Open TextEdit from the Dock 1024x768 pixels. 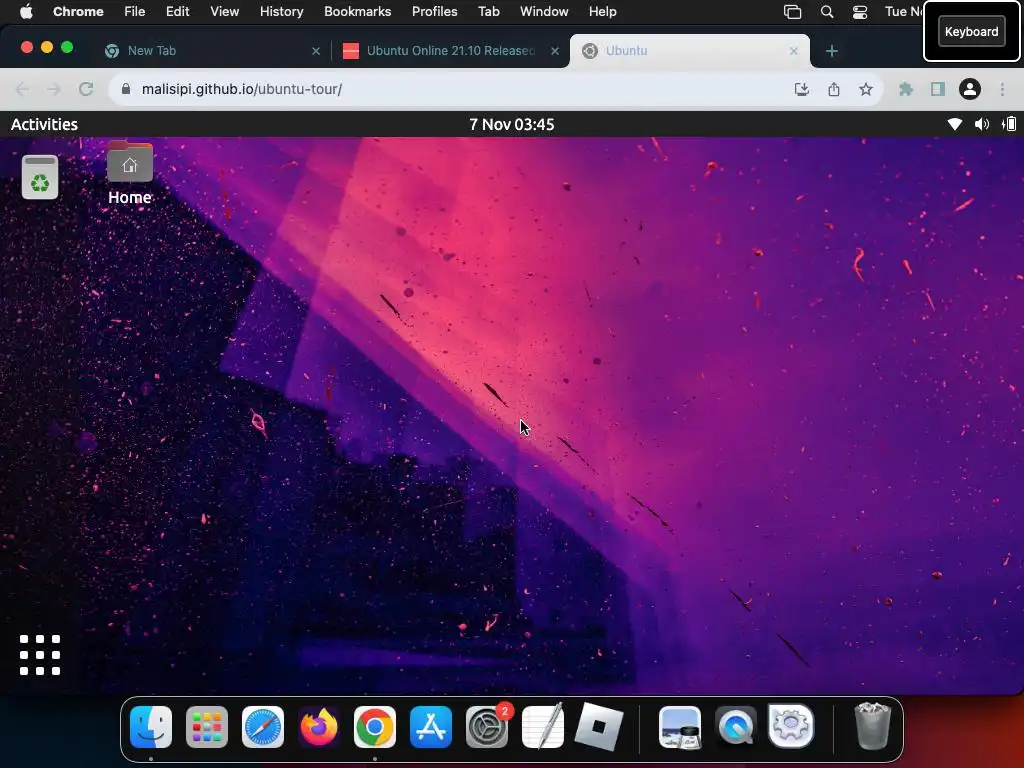pos(543,727)
